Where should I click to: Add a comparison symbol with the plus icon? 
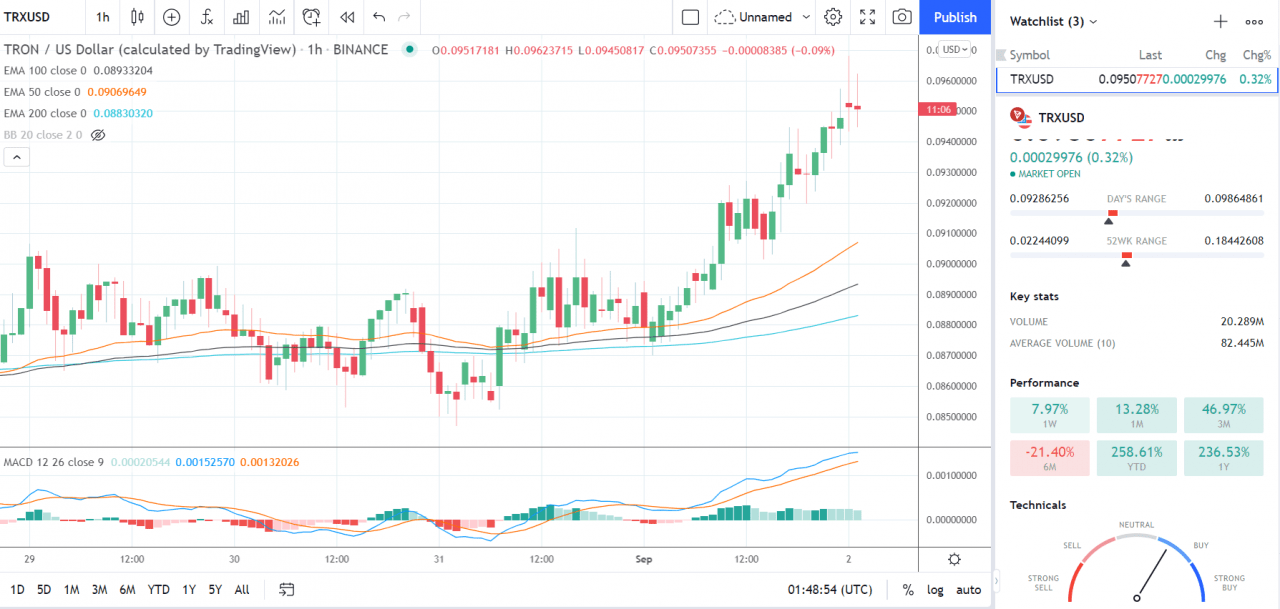[171, 17]
